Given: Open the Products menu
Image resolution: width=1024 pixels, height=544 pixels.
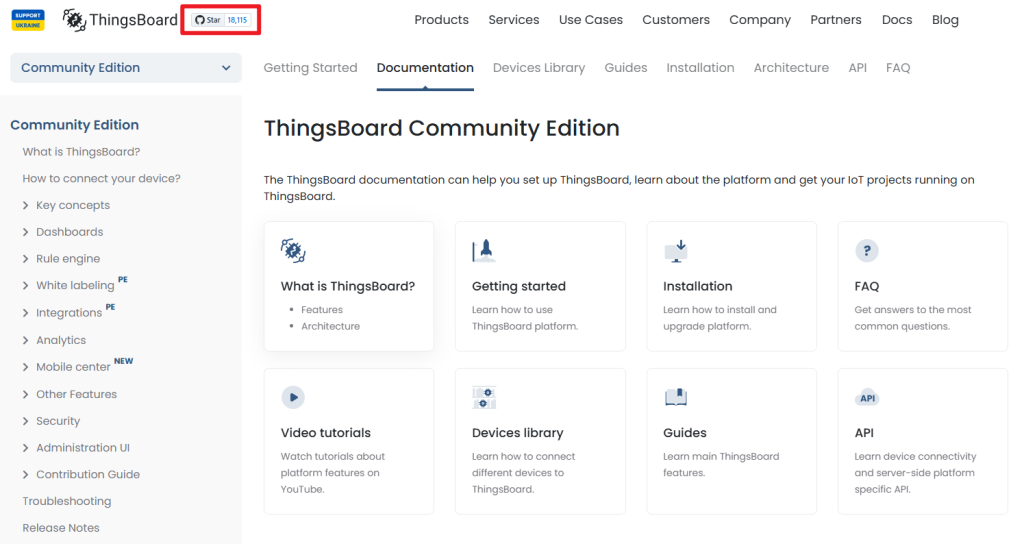Looking at the screenshot, I should pyautogui.click(x=441, y=20).
